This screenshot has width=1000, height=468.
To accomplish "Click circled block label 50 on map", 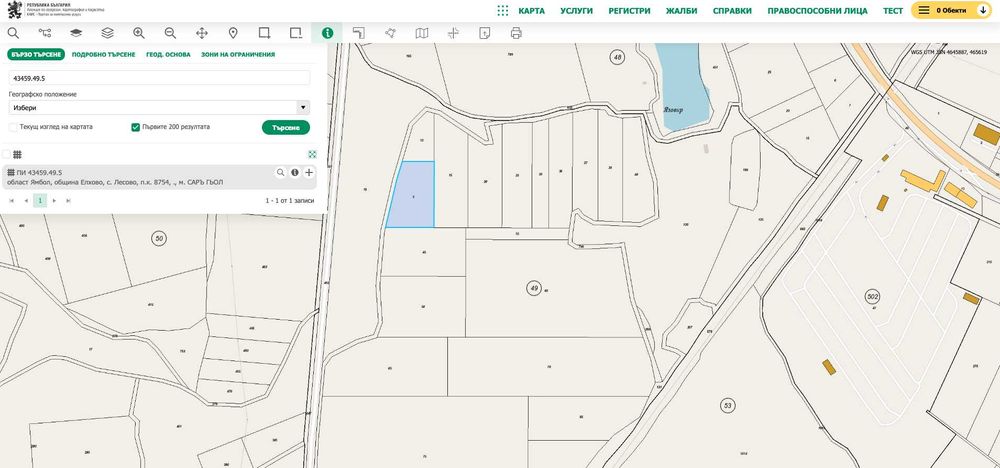I will click(159, 238).
